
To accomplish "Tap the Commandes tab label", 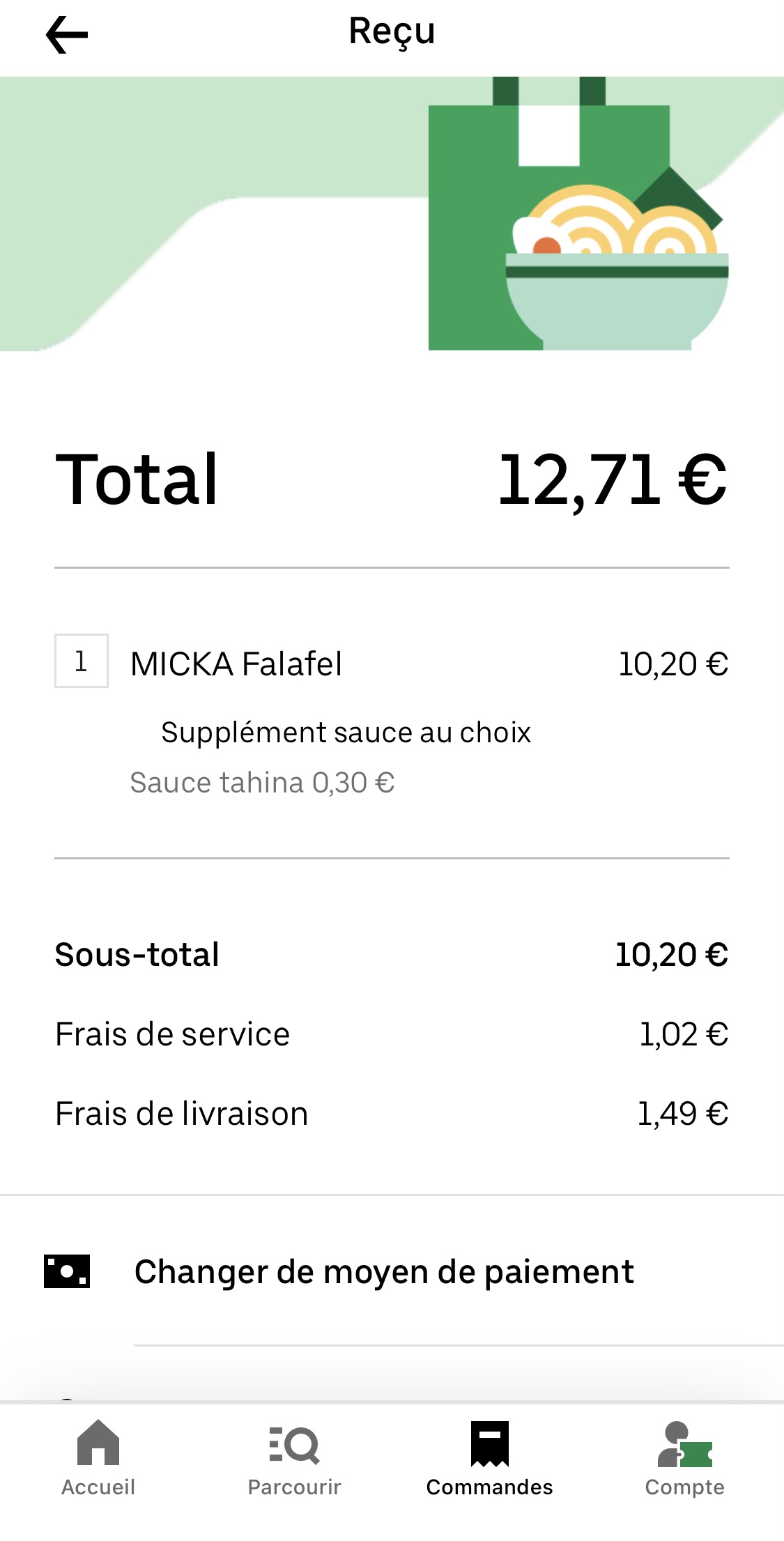I will pos(489,1487).
